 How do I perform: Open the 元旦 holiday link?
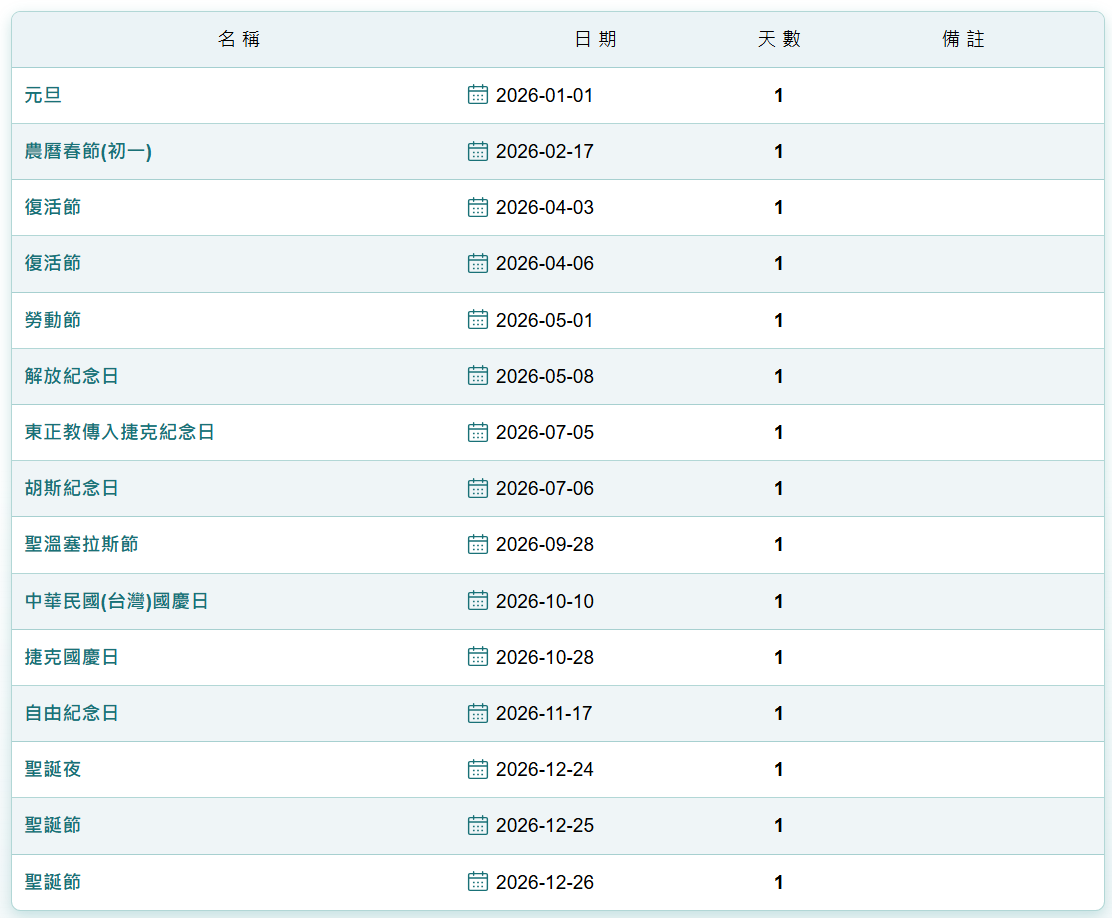pos(44,96)
